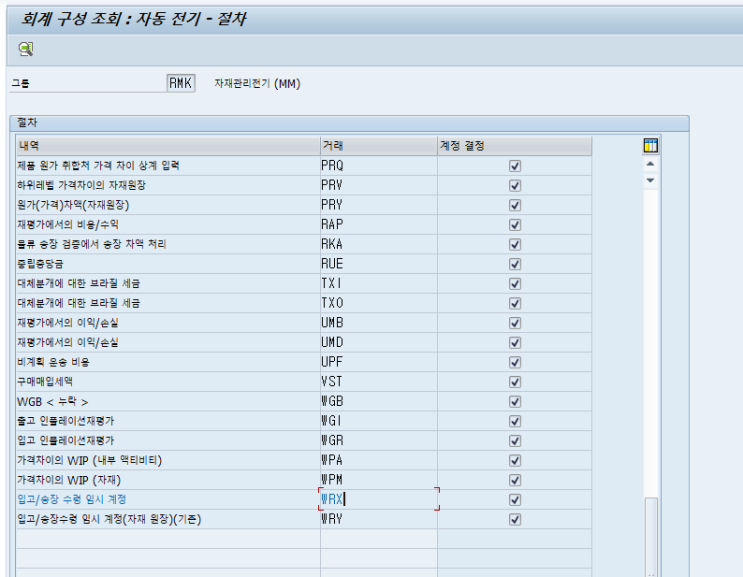Select the UMD transaction cell

[379, 343]
